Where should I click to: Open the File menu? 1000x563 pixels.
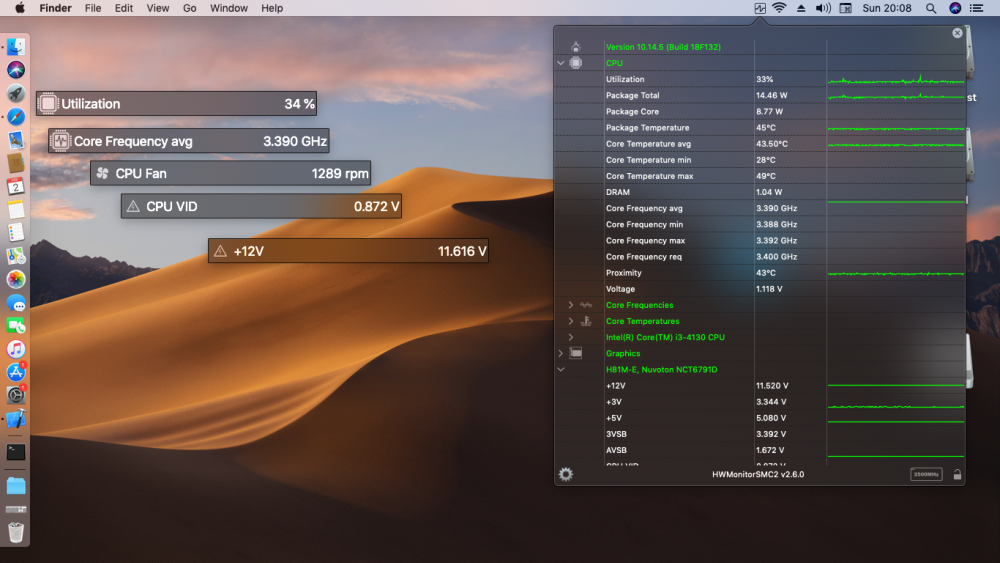(x=93, y=8)
